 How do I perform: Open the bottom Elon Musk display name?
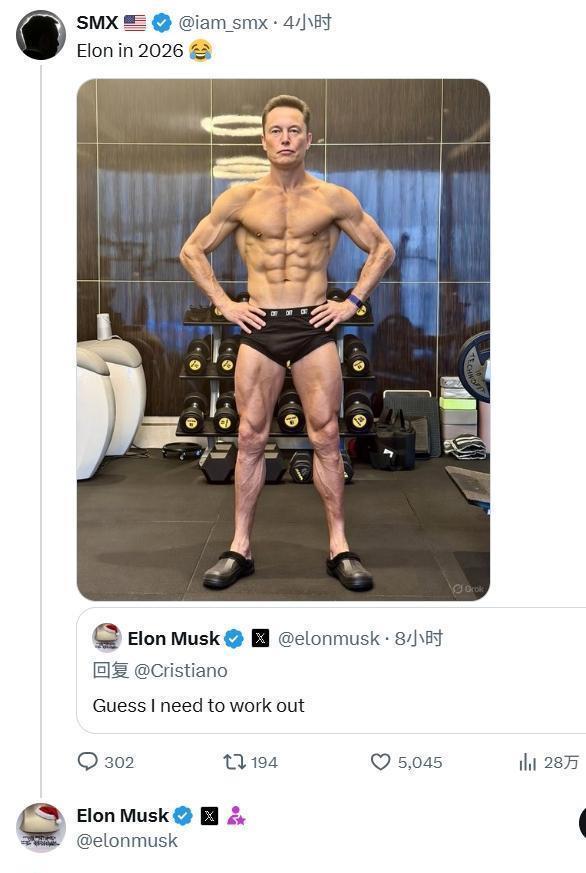point(122,816)
